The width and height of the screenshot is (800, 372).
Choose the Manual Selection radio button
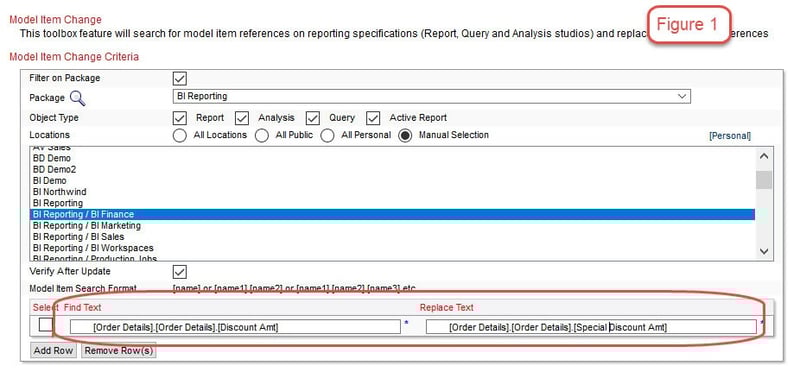point(405,136)
